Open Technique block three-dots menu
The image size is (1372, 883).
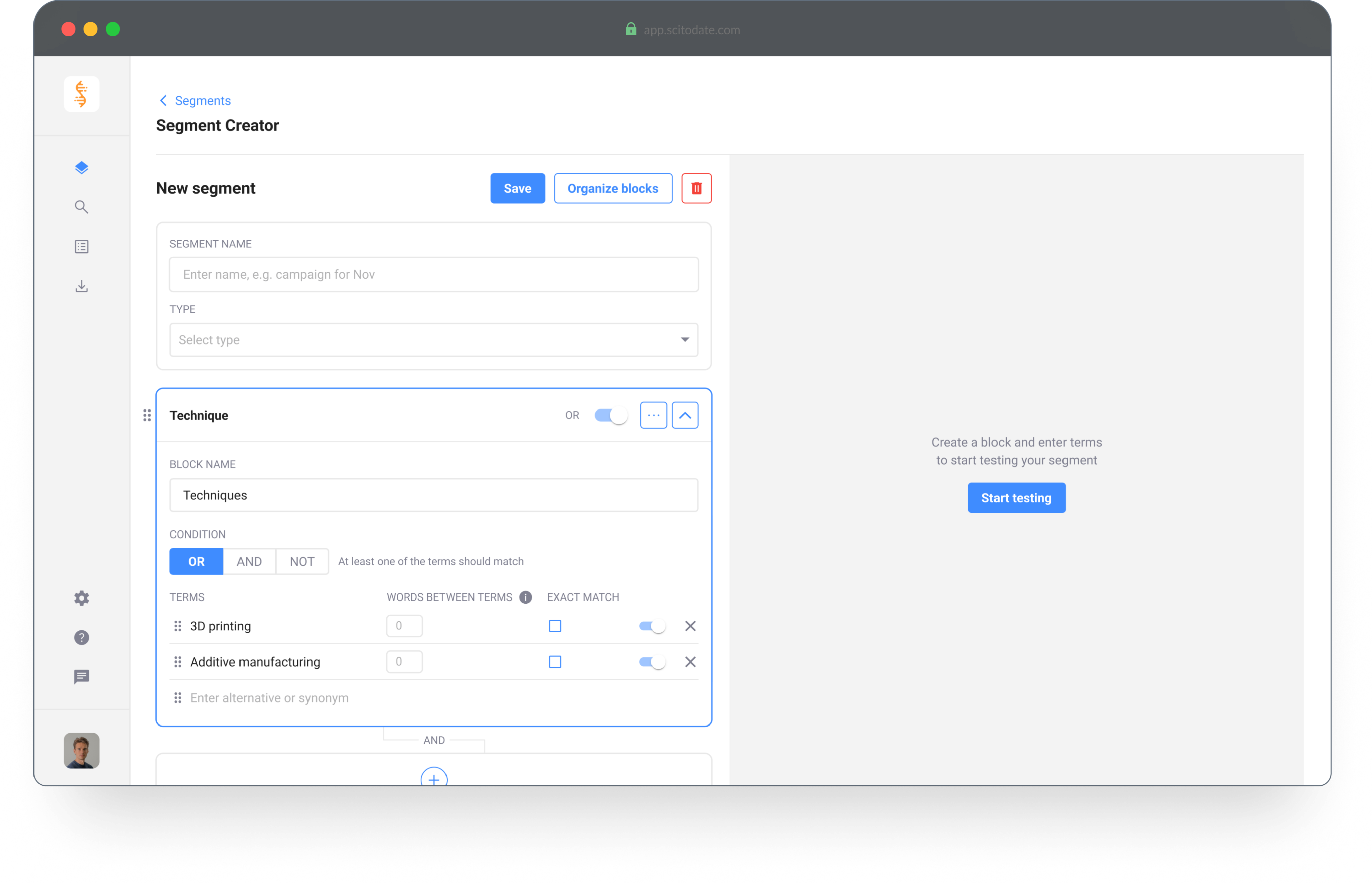click(653, 415)
